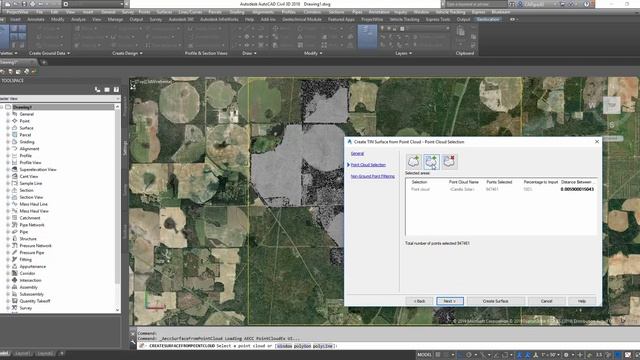Open the Draw panel dropdown
Screen dimensions: 640x360
click(x=249, y=53)
